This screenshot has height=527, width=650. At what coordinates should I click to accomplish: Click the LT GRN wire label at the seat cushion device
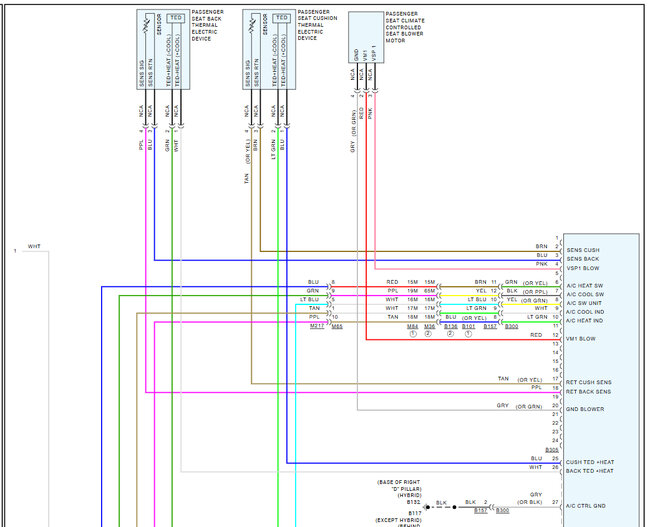click(273, 150)
